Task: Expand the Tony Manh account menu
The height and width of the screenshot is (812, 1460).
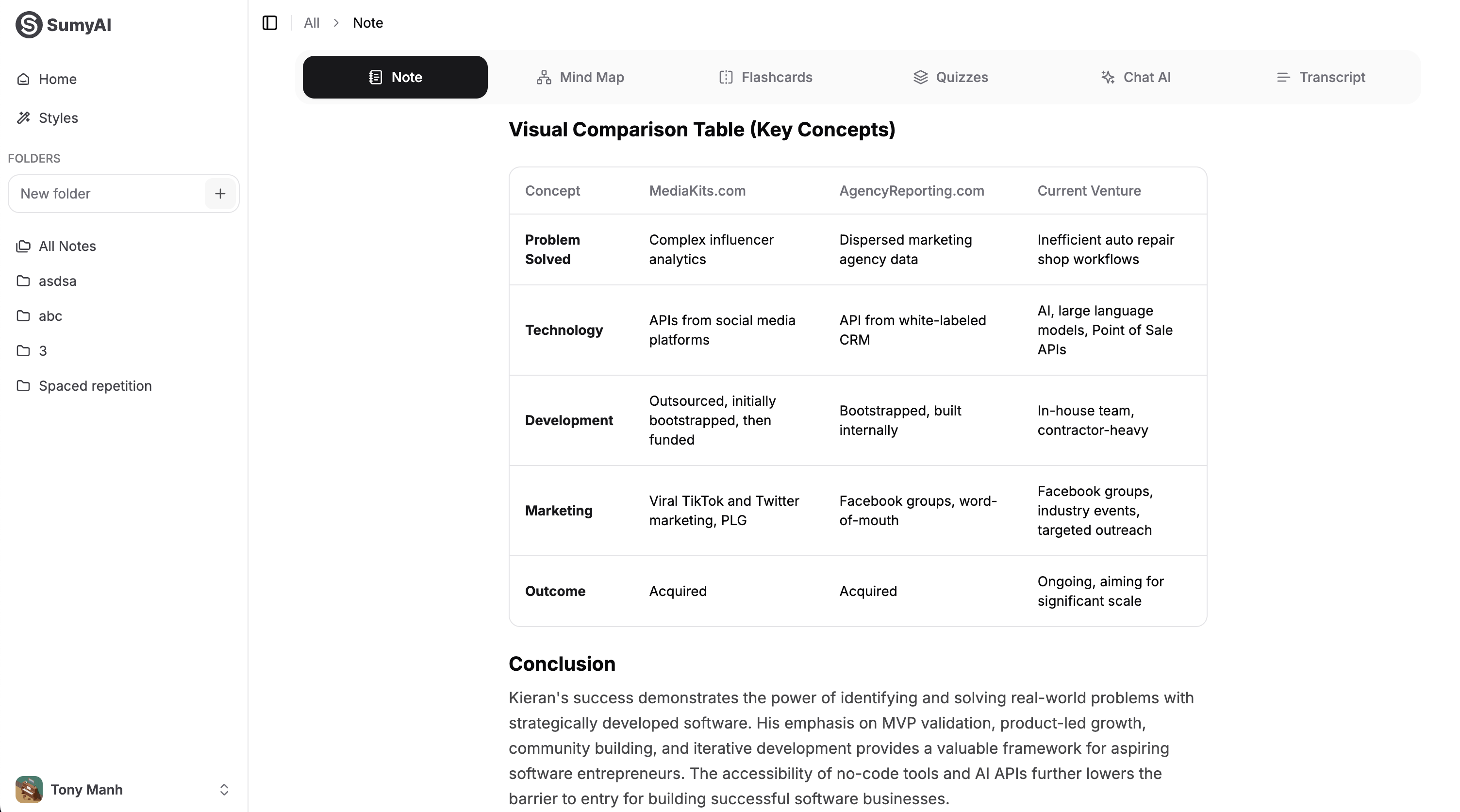Action: (224, 789)
